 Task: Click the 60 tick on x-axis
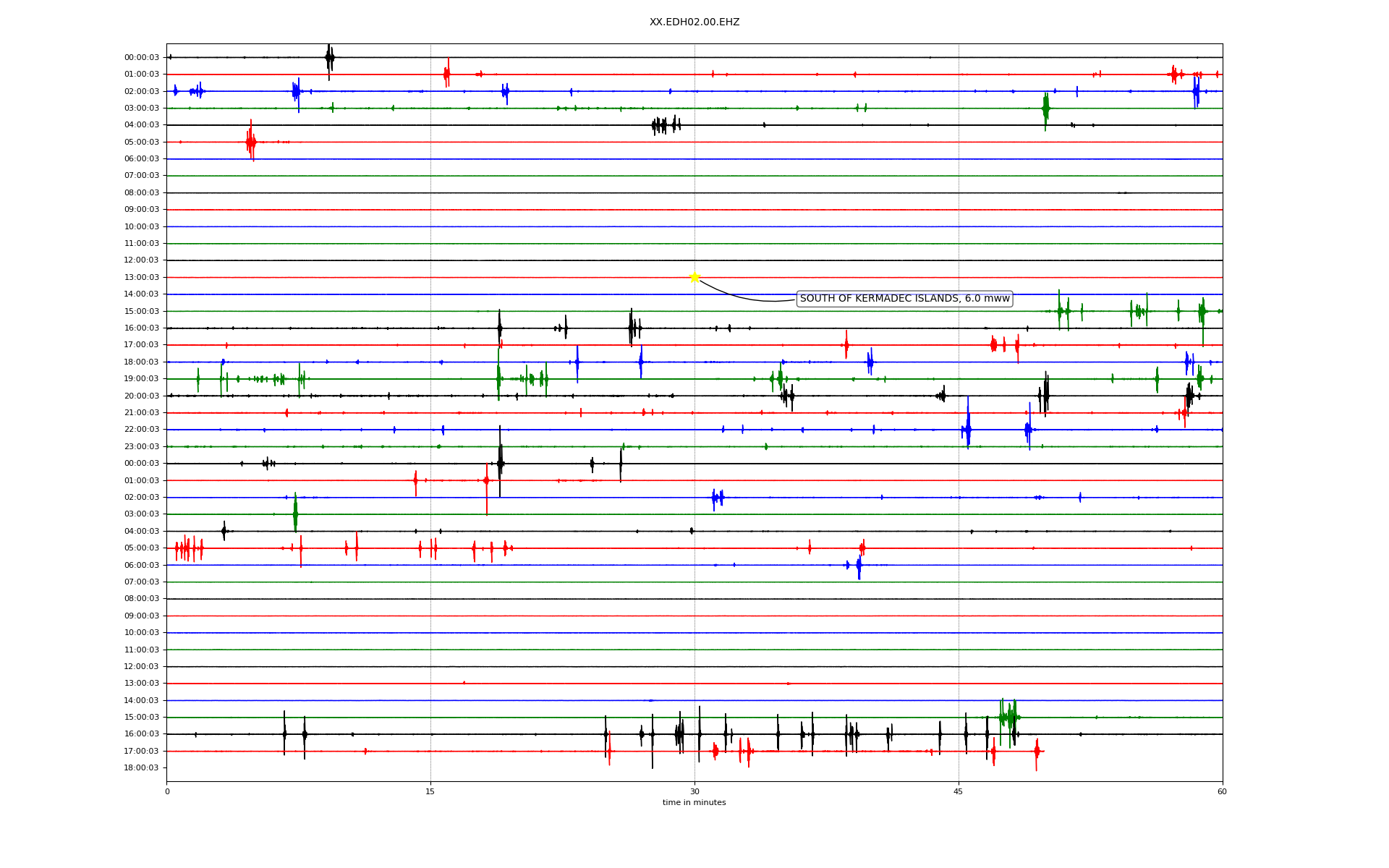pyautogui.click(x=1222, y=792)
